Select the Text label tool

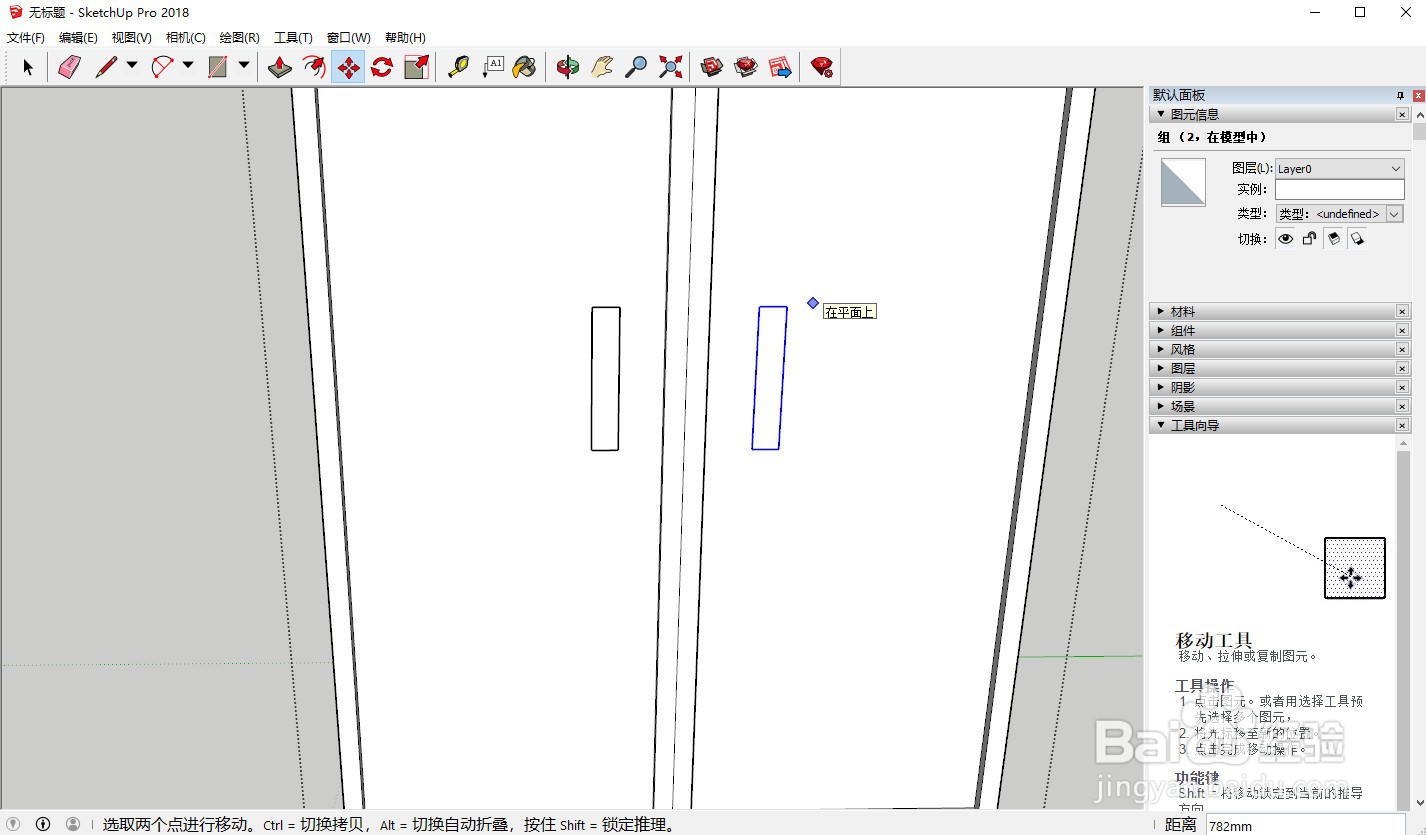pyautogui.click(x=493, y=67)
